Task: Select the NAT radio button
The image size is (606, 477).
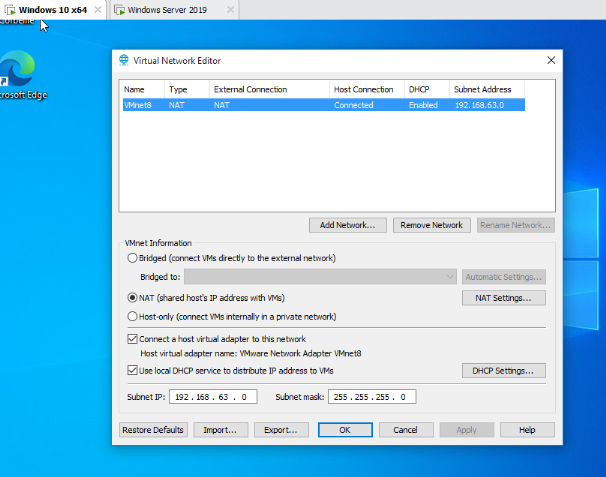Action: (x=133, y=297)
